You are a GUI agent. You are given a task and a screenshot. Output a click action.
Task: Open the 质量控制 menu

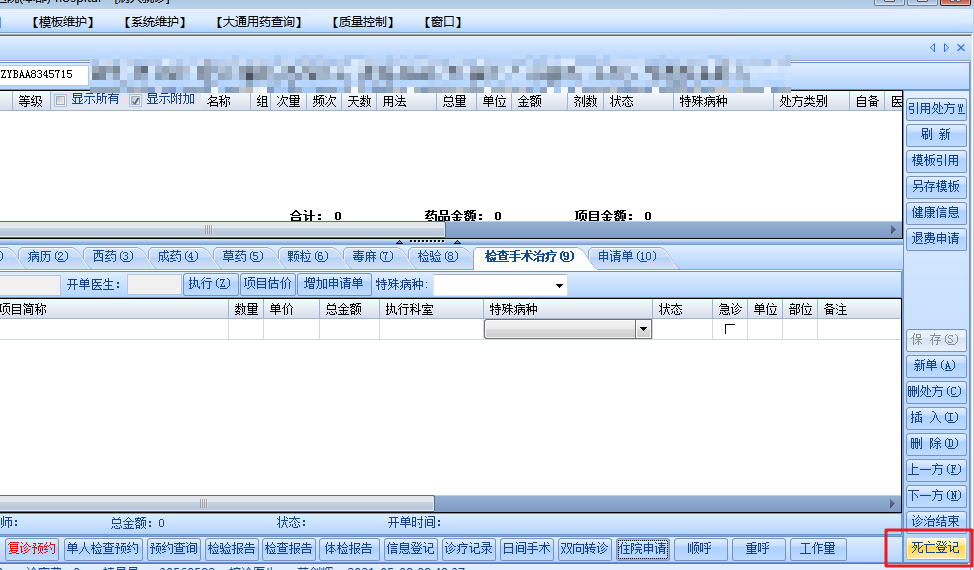coord(363,22)
